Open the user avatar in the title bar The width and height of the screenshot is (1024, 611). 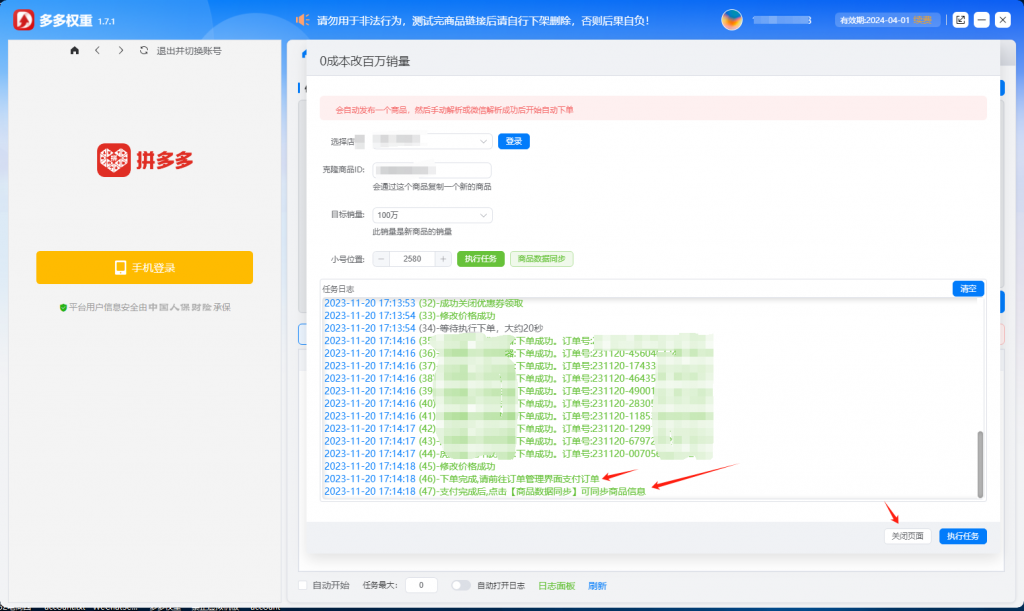(x=731, y=20)
